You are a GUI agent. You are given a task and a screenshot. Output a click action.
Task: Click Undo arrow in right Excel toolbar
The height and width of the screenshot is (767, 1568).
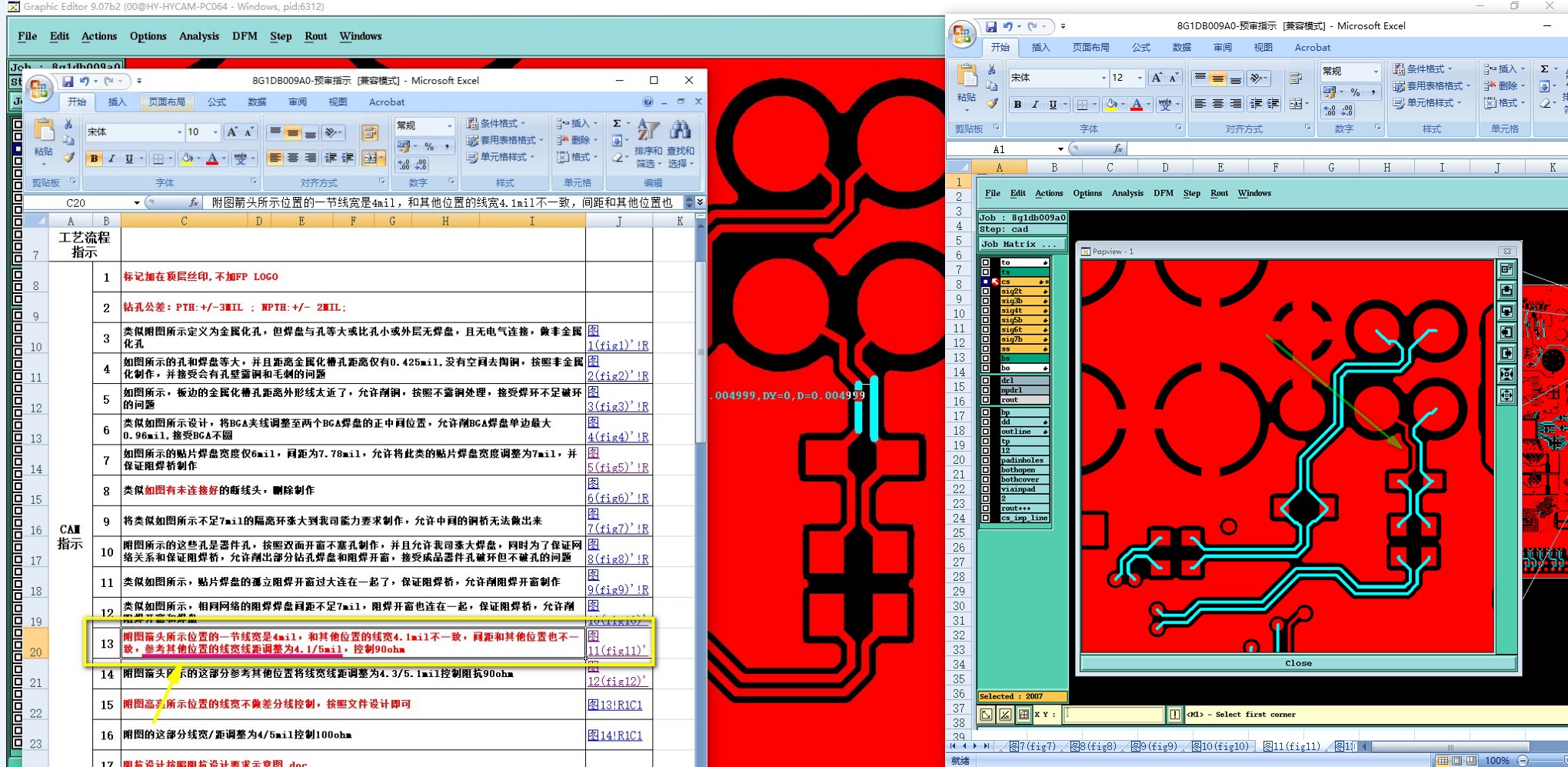point(1008,26)
